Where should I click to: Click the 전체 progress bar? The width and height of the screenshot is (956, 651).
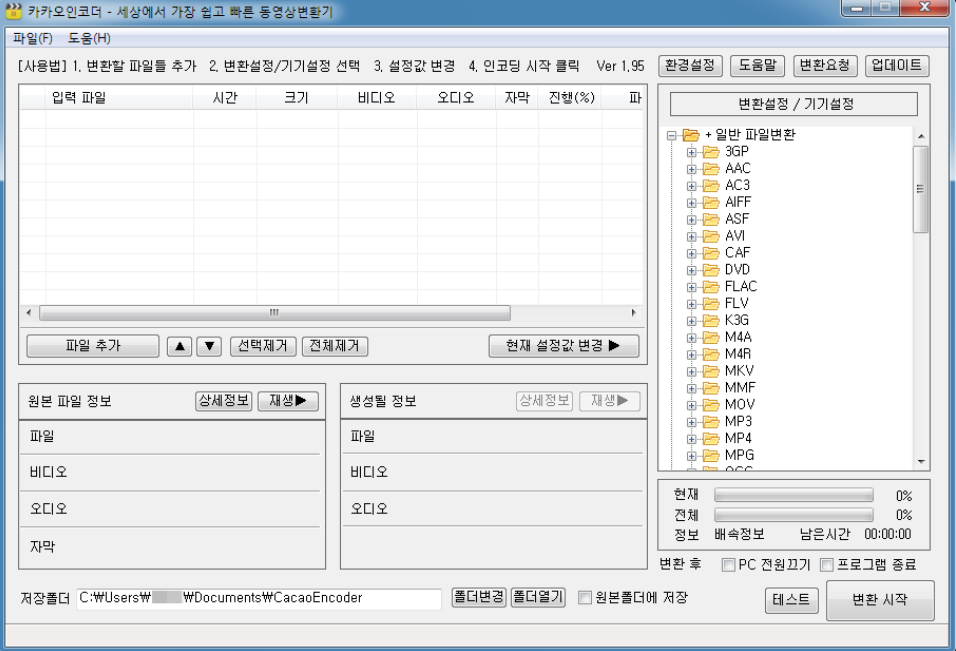coord(793,515)
